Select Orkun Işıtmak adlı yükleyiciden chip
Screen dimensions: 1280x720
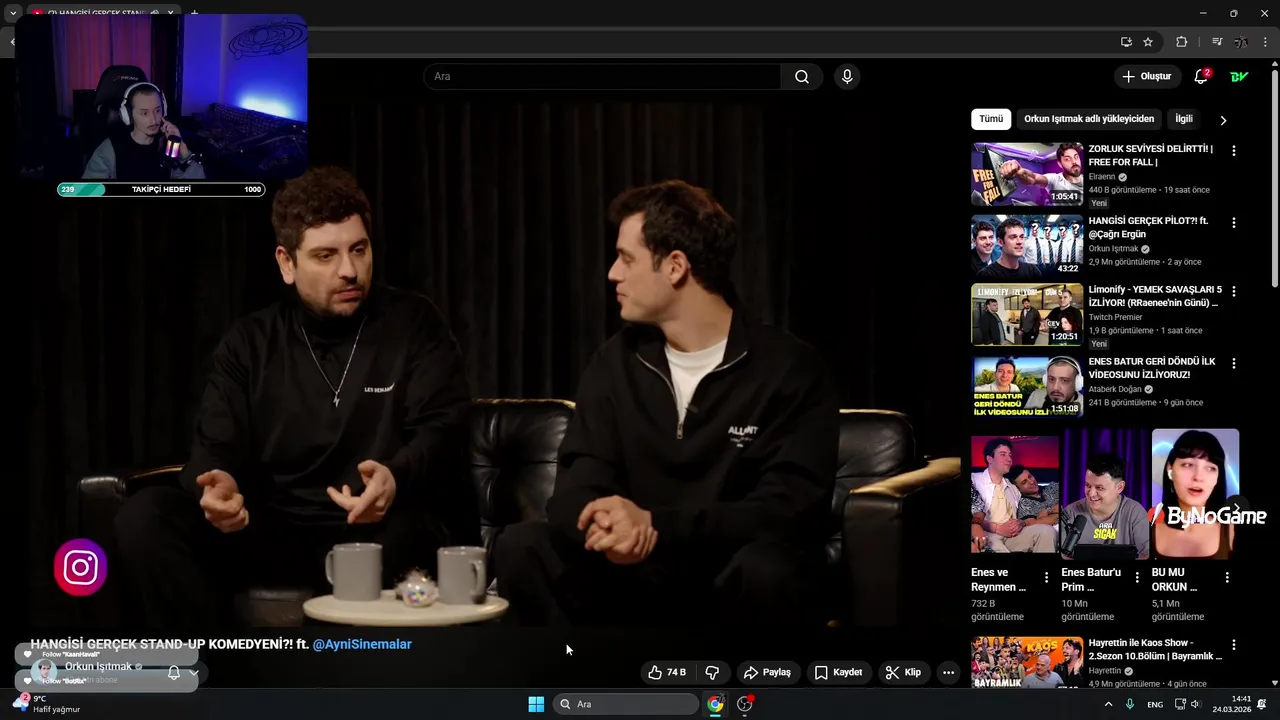[x=1089, y=119]
